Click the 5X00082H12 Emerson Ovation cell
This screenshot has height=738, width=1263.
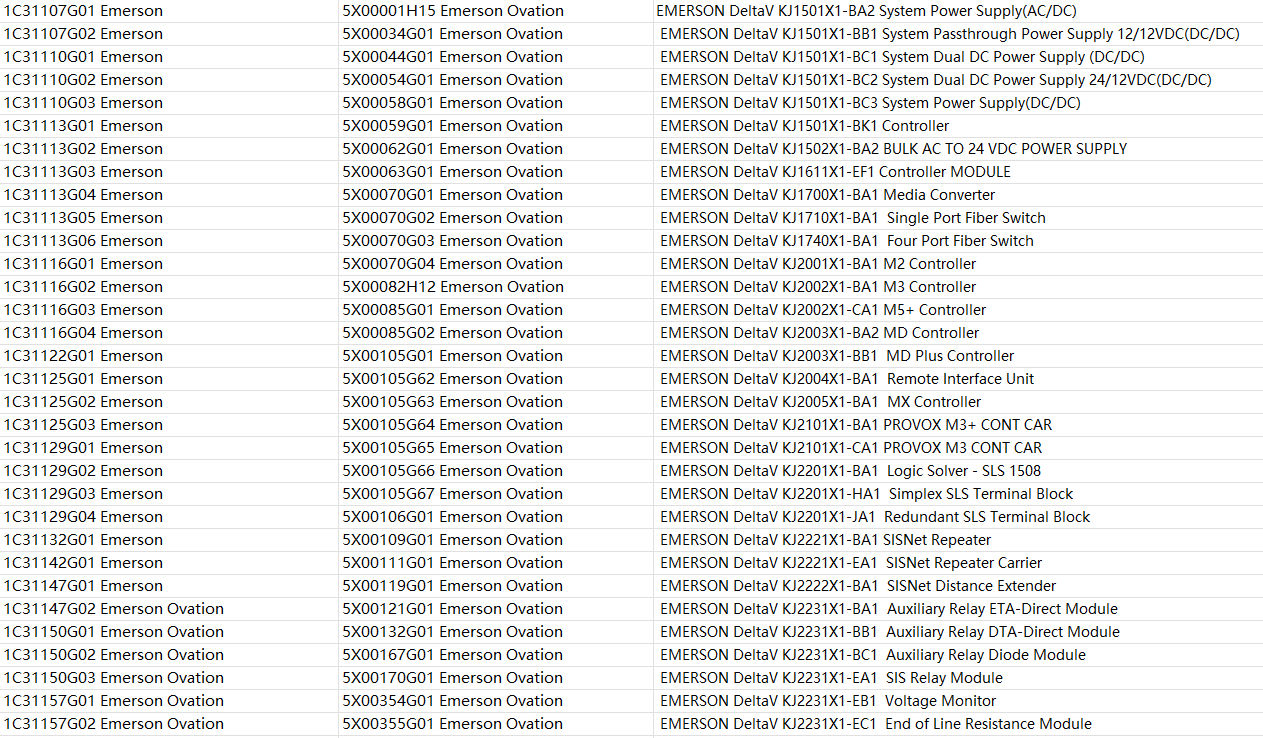click(453, 287)
